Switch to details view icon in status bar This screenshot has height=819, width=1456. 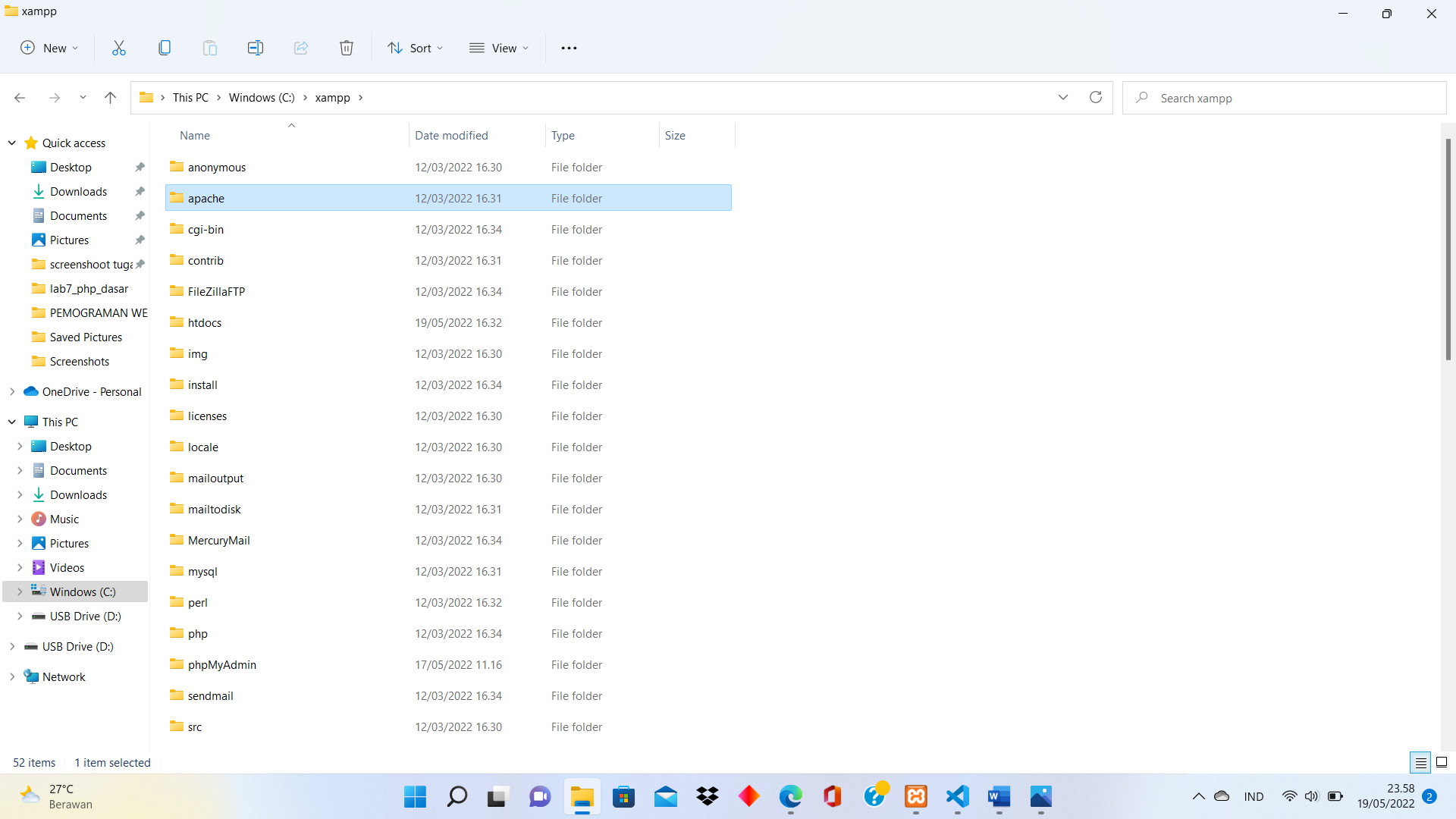[x=1420, y=763]
